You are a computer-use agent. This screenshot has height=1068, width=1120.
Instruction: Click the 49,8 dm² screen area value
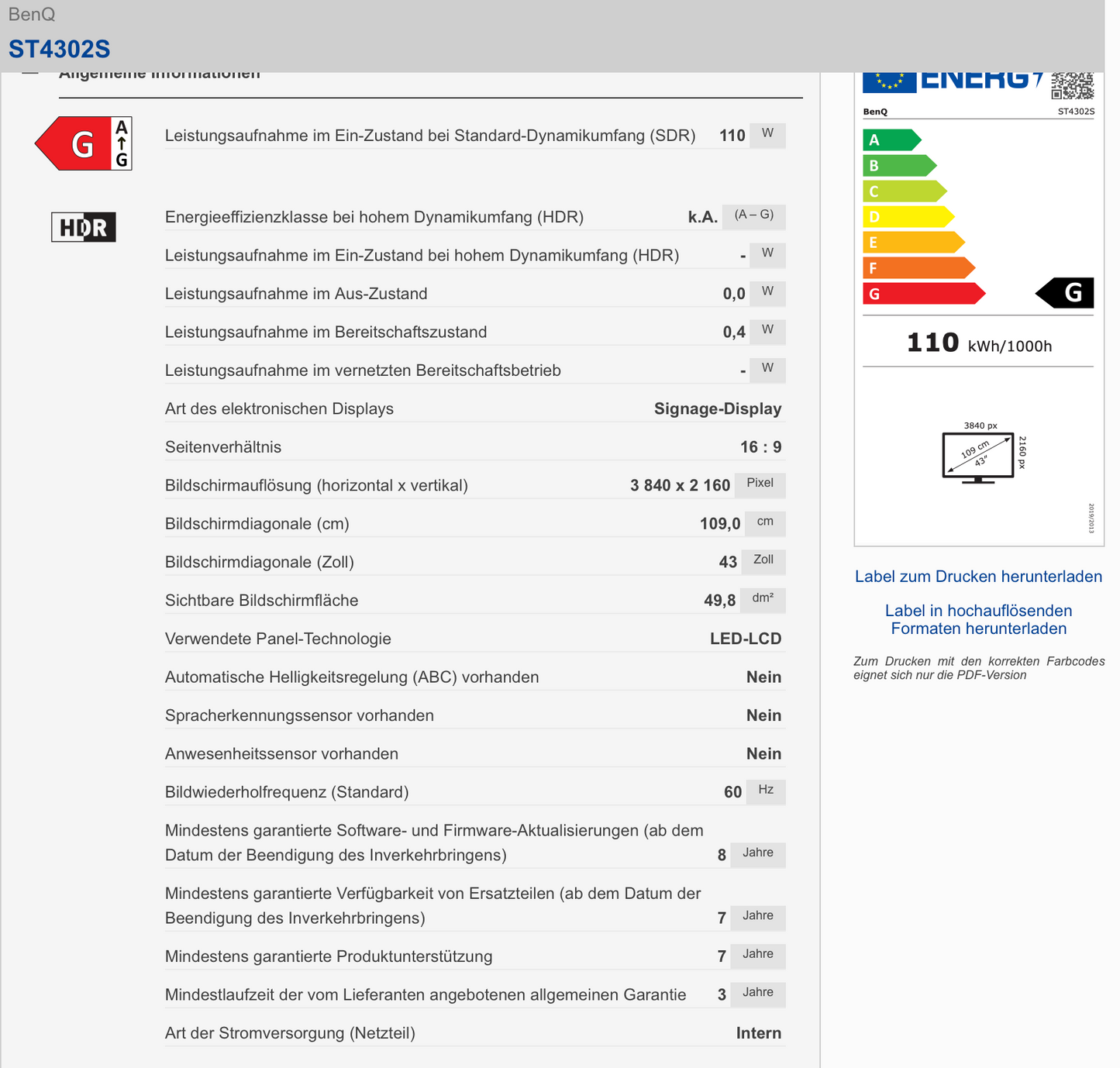pyautogui.click(x=719, y=601)
